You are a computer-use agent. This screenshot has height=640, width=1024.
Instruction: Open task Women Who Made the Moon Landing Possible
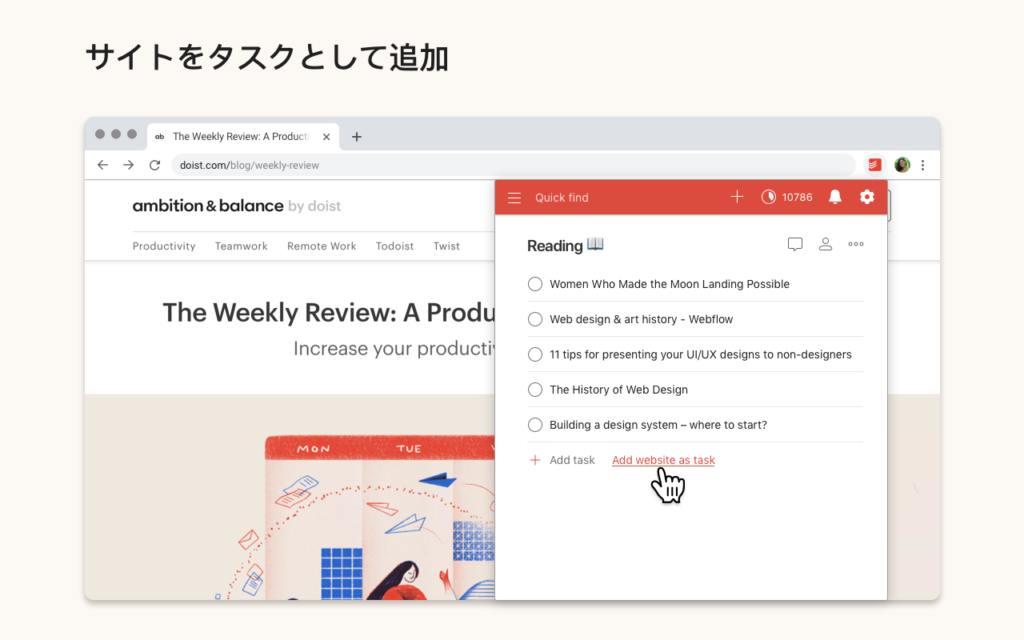669,284
